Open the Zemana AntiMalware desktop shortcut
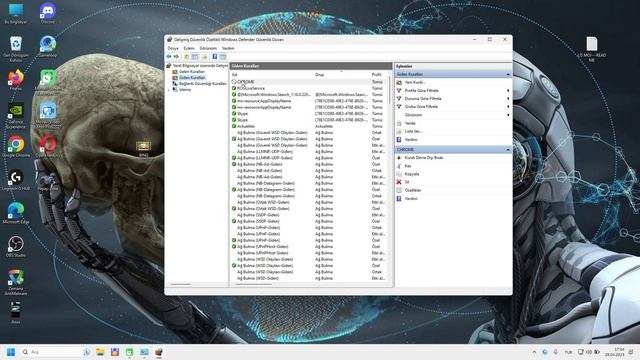The width and height of the screenshot is (640, 360). tap(16, 282)
